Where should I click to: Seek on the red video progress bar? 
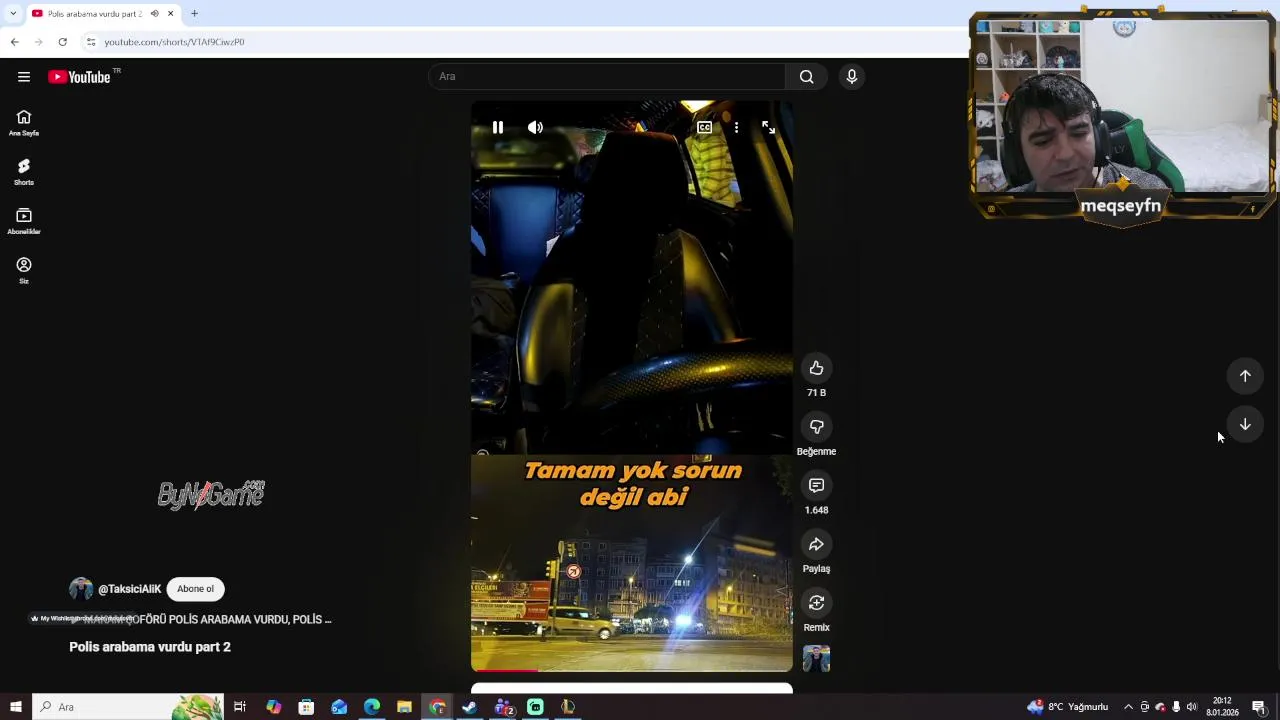631,670
